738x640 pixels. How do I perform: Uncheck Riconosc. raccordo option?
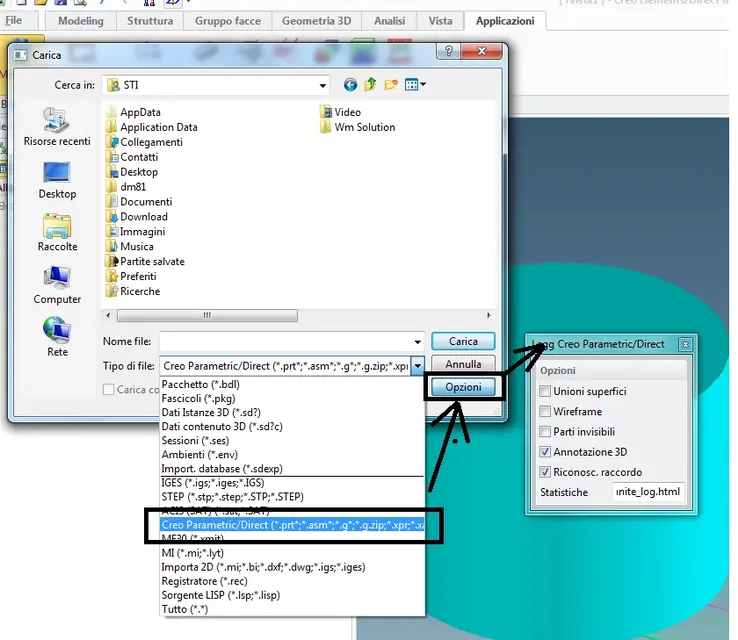[545, 472]
